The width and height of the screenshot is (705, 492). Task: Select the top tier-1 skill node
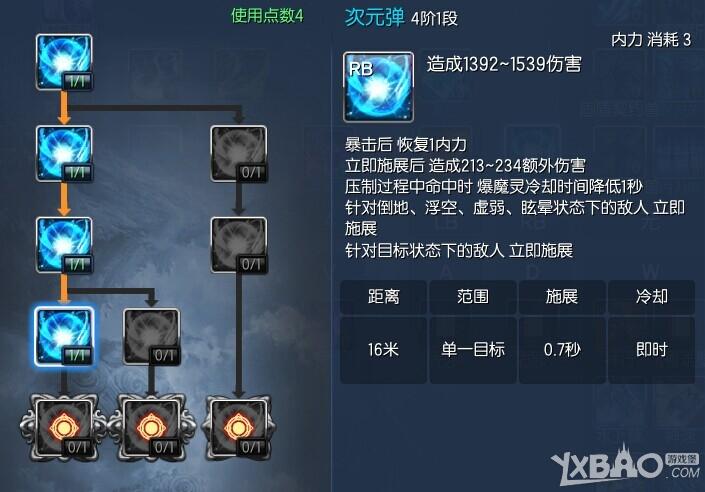(64, 62)
